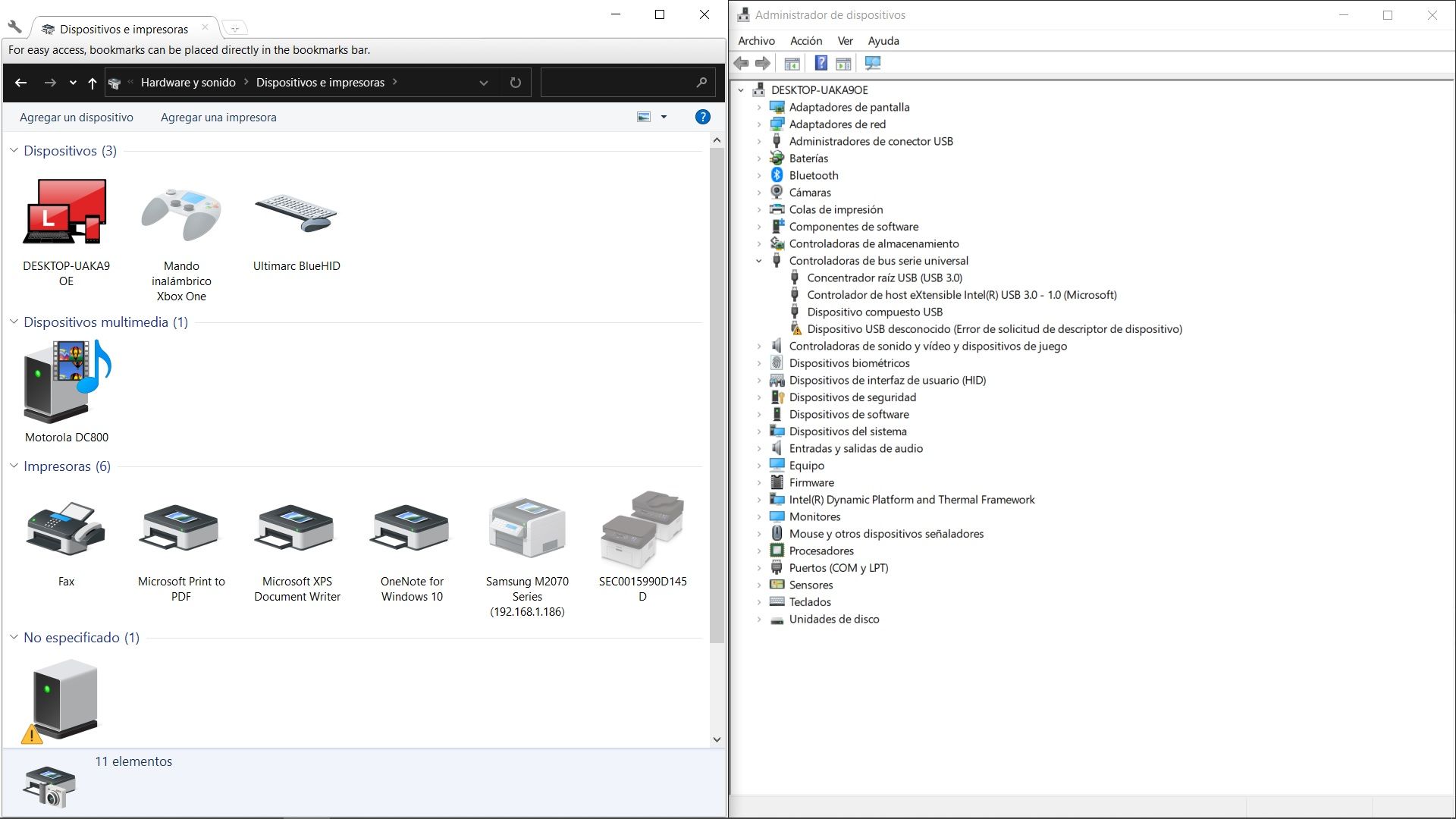Click Agregar un dispositivo
Screen dimensions: 1456x819
tap(77, 118)
